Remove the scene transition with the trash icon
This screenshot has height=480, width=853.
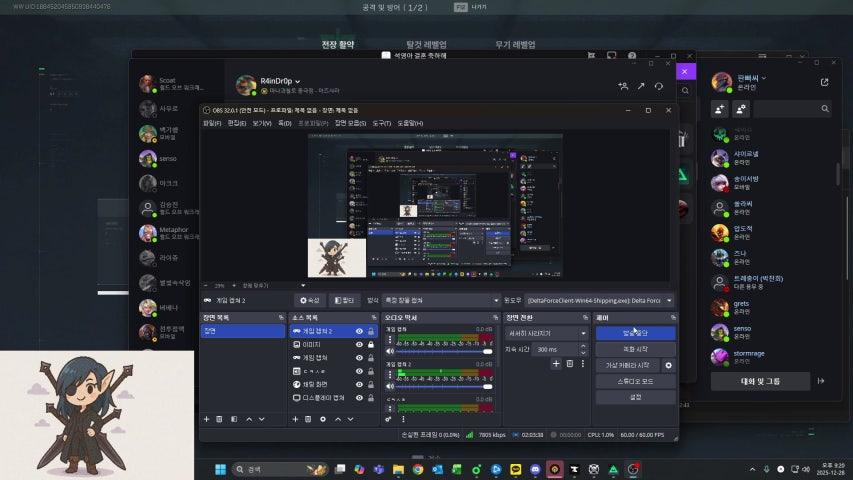point(570,364)
